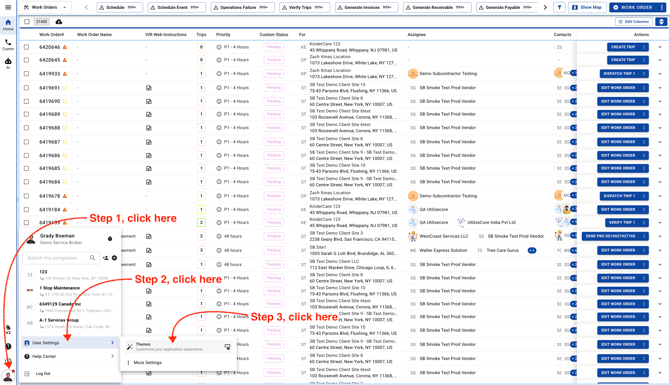This screenshot has width=670, height=385.
Task: Select company 1 Stop Maintenance
Action: [x=71, y=291]
